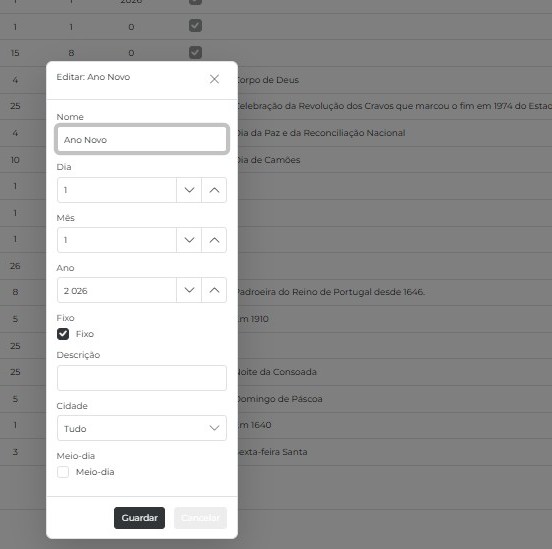The width and height of the screenshot is (552, 549).
Task: Select the Noite da Consoada text
Action: pos(277,372)
